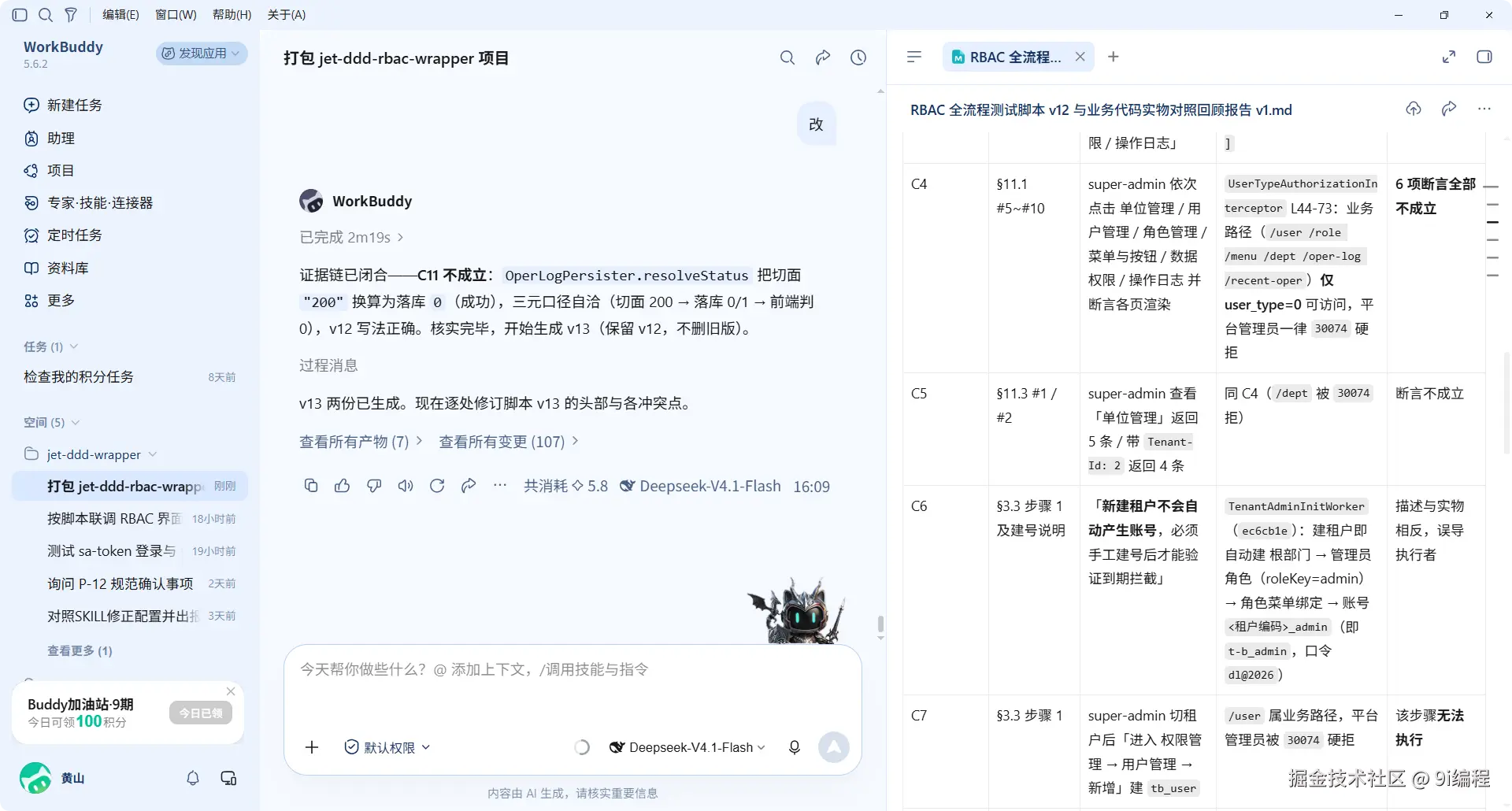This screenshot has width=1512, height=811.
Task: Expand the preview panel to fullscreen
Action: [1449, 57]
